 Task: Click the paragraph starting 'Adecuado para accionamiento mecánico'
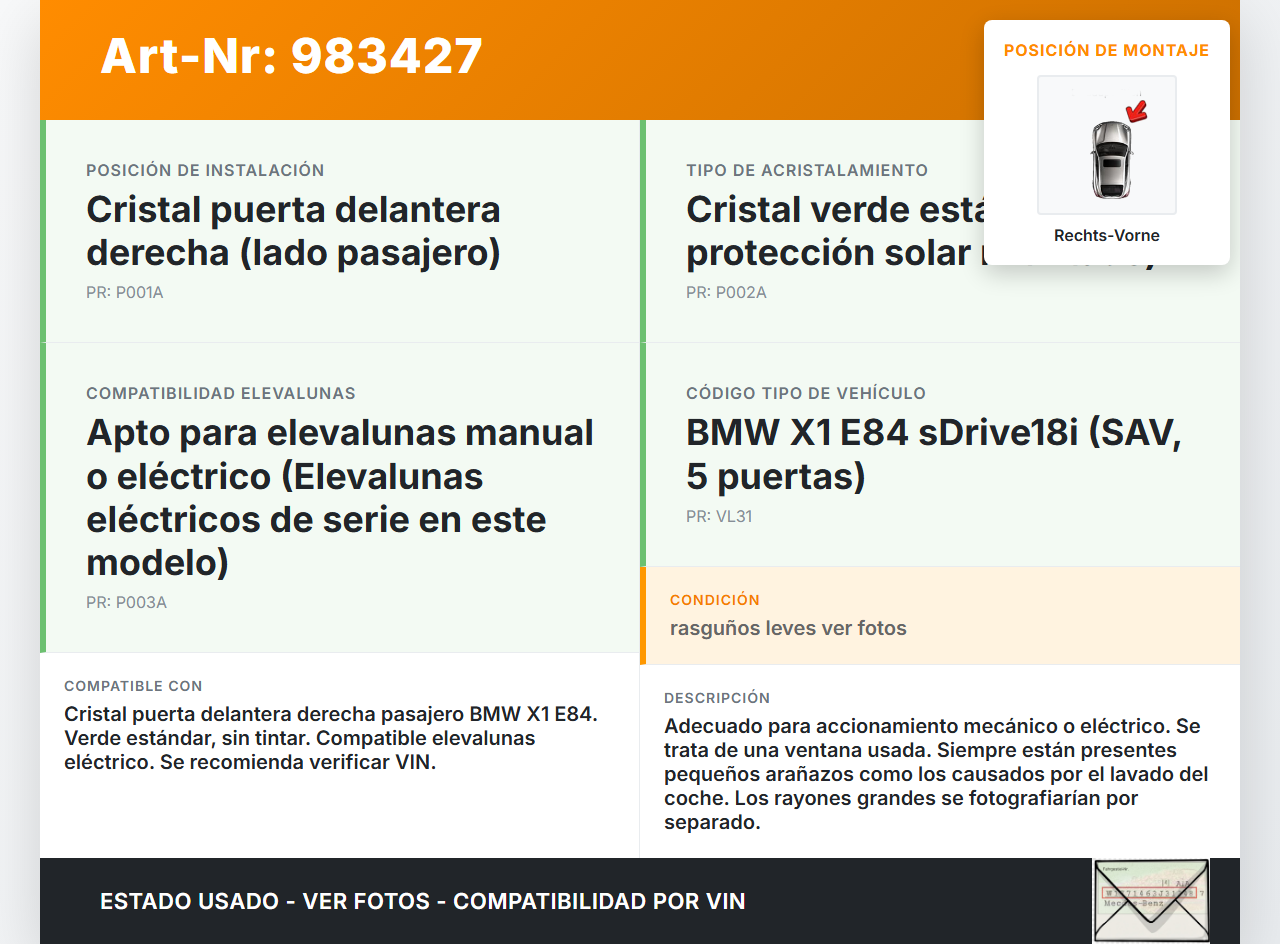coord(936,774)
